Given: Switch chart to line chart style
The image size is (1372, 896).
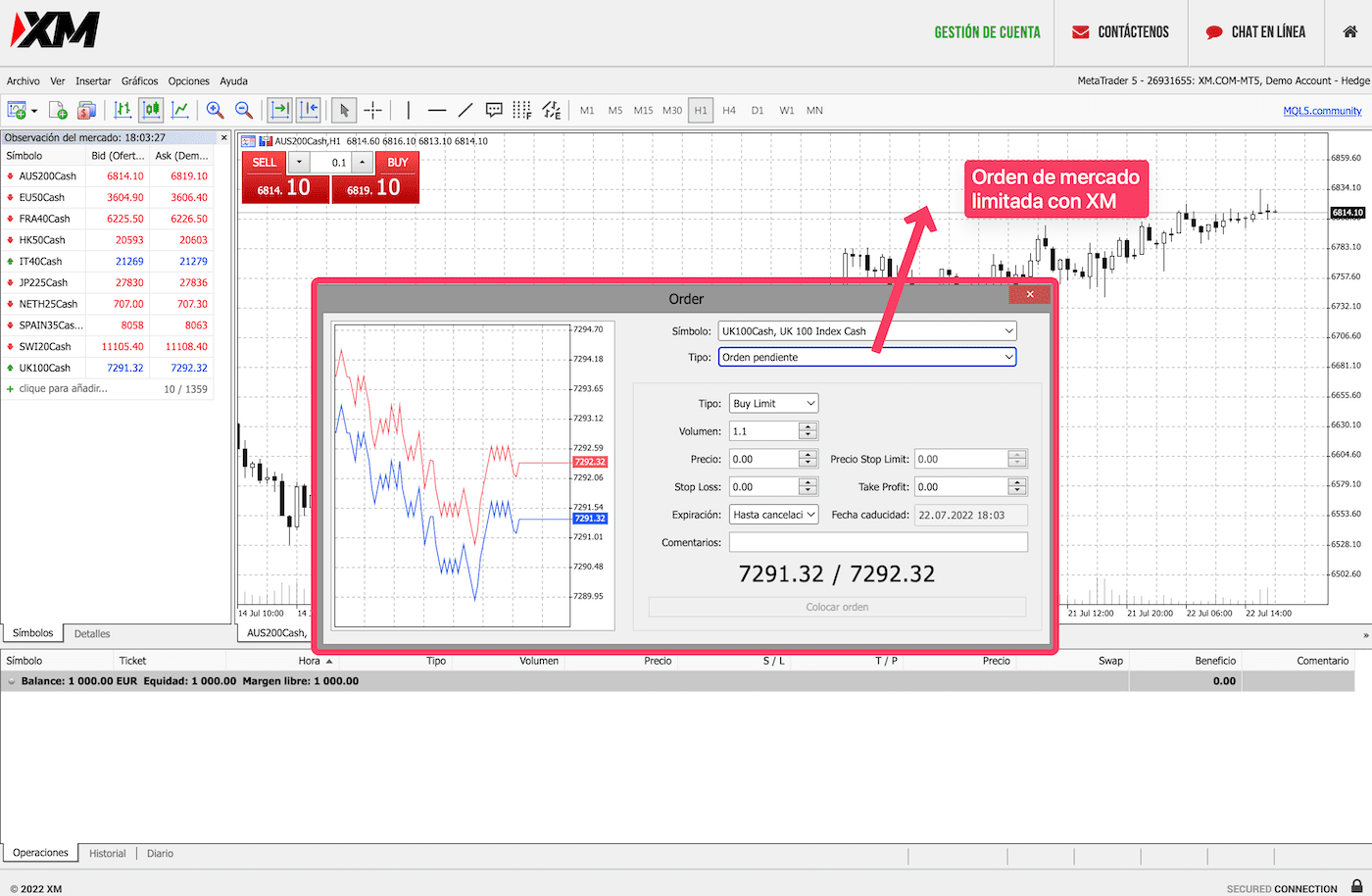Looking at the screenshot, I should click(x=180, y=110).
